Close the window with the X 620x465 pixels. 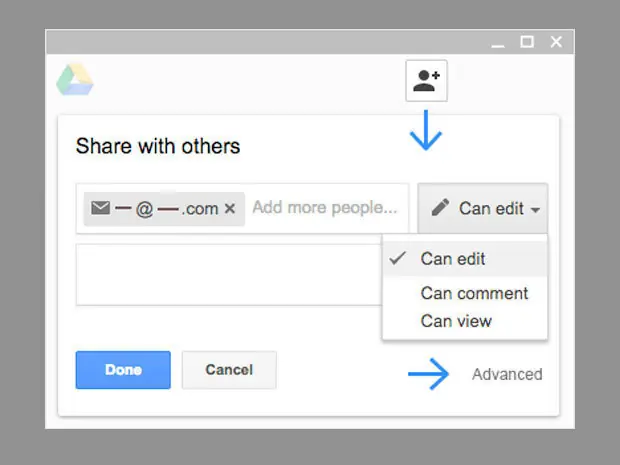(556, 42)
